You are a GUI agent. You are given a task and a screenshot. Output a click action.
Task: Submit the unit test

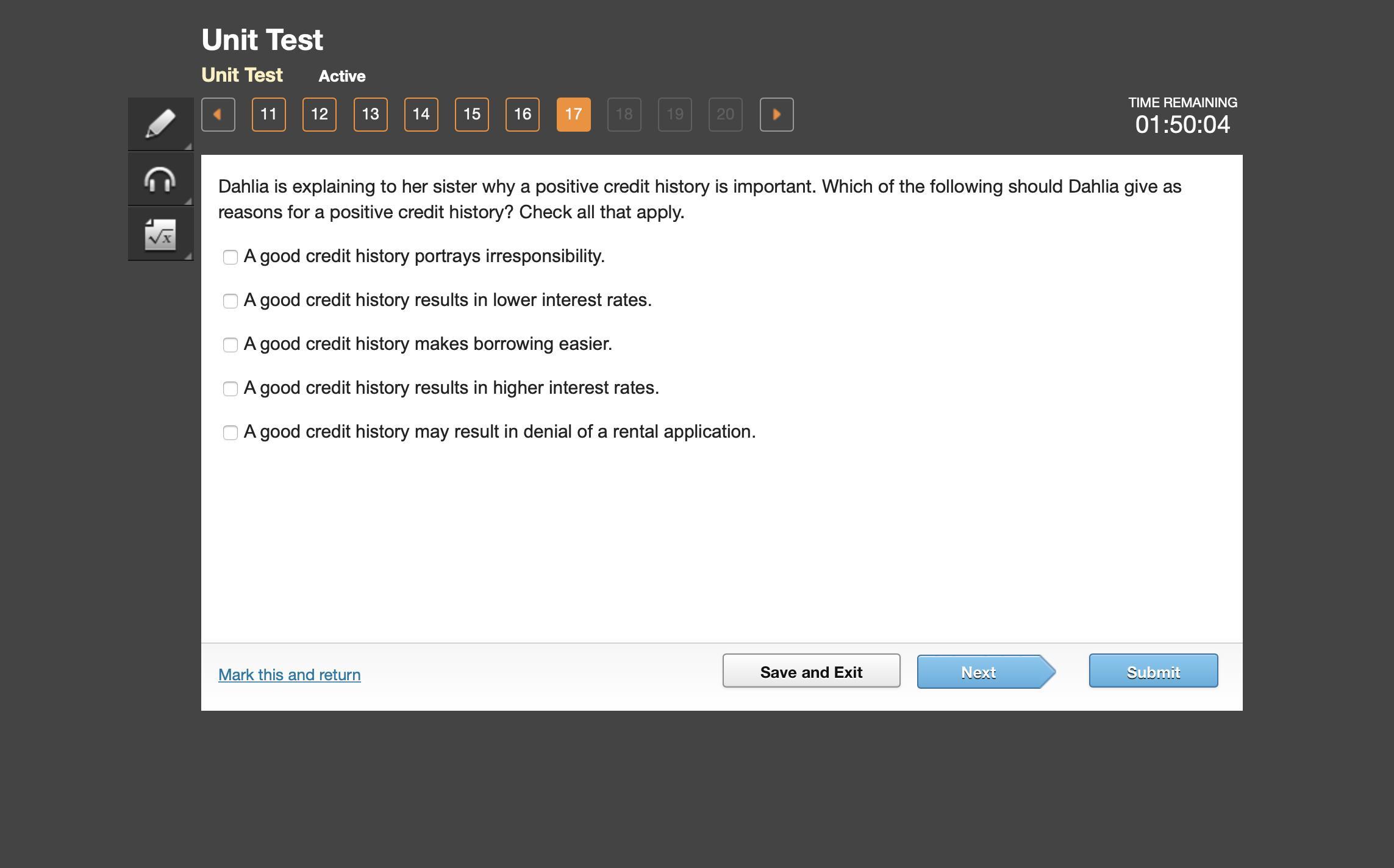point(1153,671)
